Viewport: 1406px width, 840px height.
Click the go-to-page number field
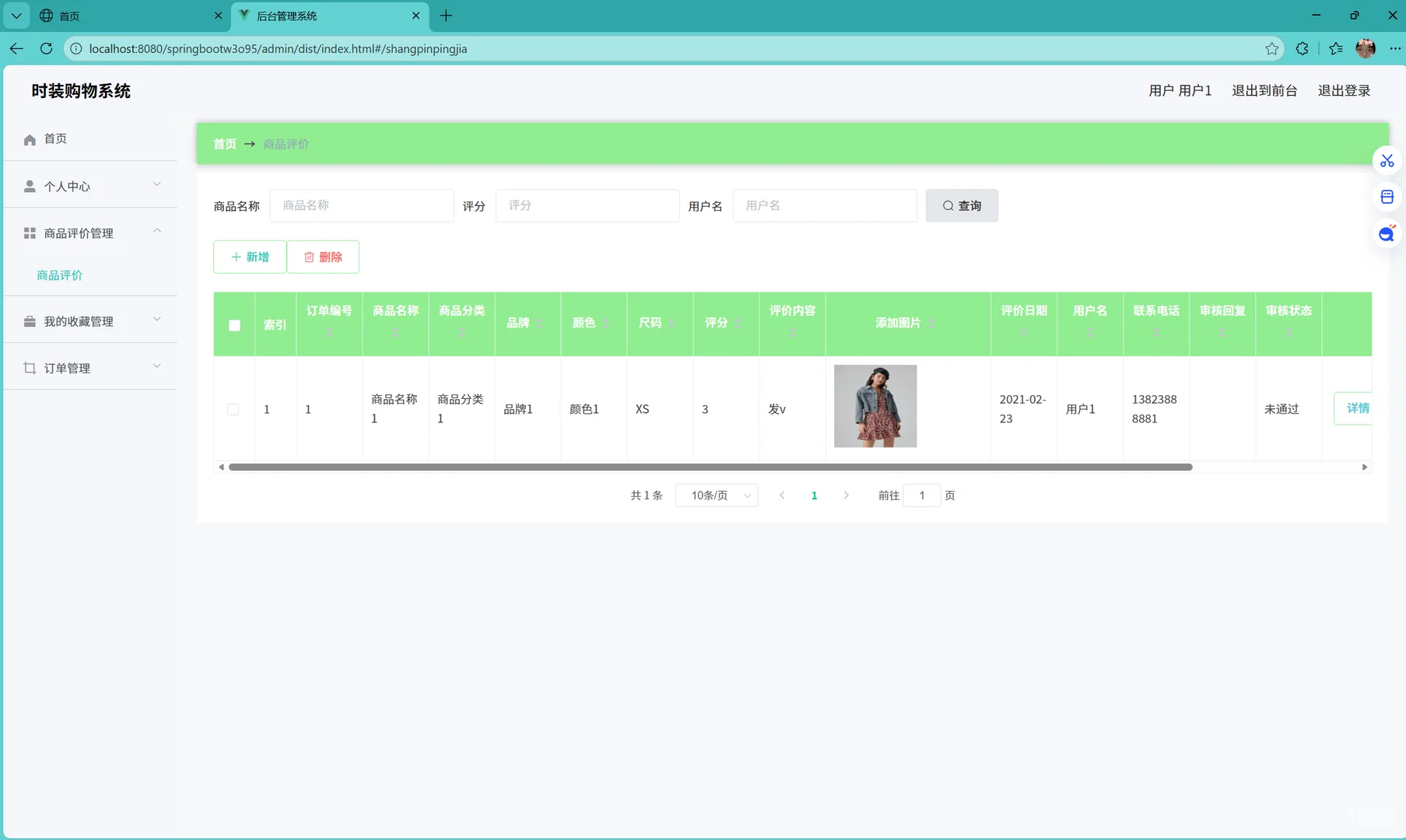pos(922,495)
